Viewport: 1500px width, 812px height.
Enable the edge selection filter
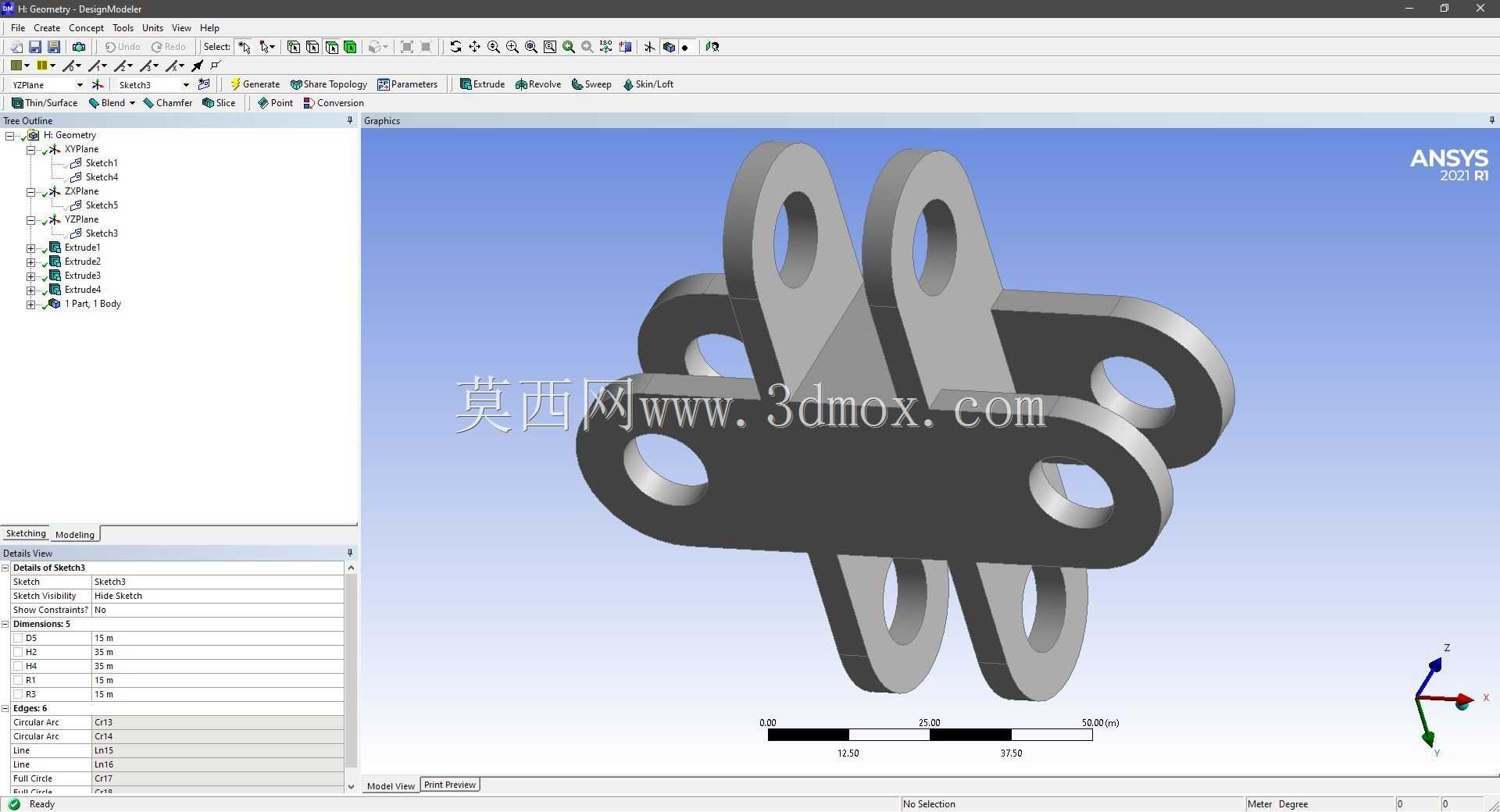pos(312,47)
